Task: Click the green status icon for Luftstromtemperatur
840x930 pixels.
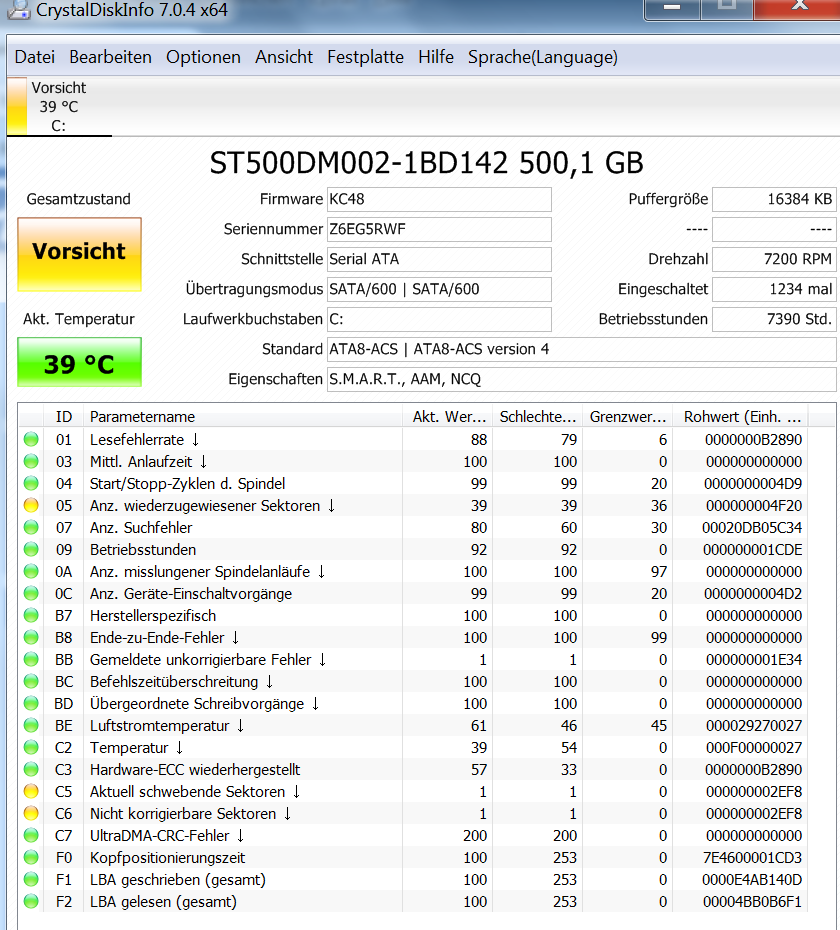Action: tap(31, 725)
